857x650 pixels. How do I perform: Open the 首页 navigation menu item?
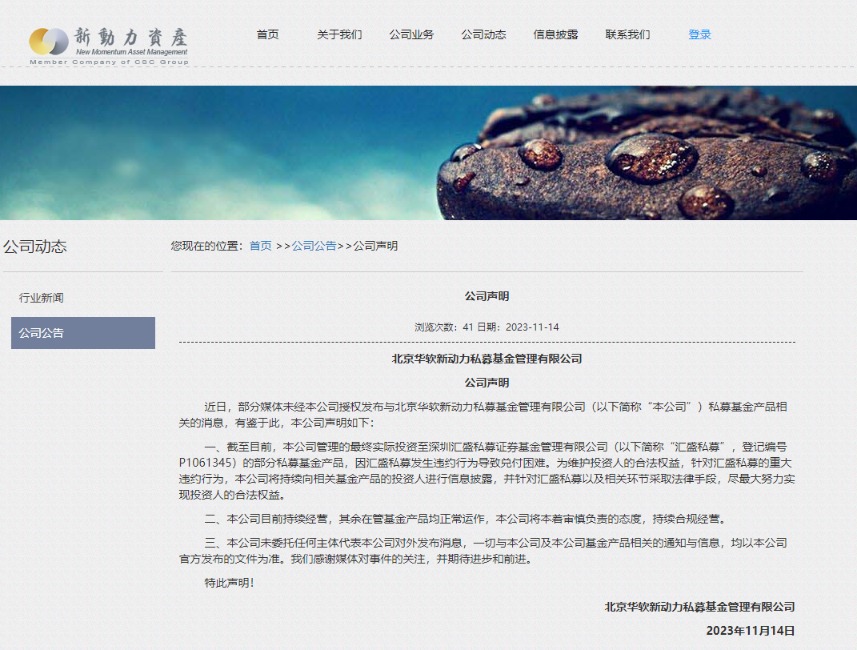click(268, 34)
